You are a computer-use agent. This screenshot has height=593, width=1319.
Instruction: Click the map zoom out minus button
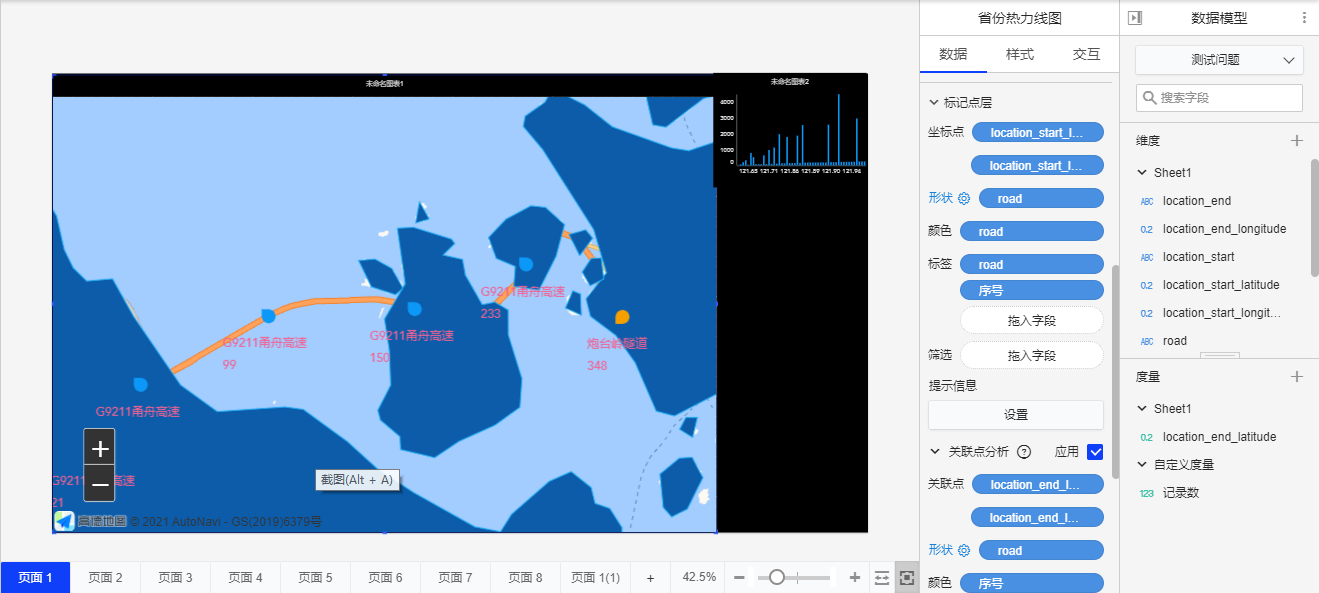100,485
